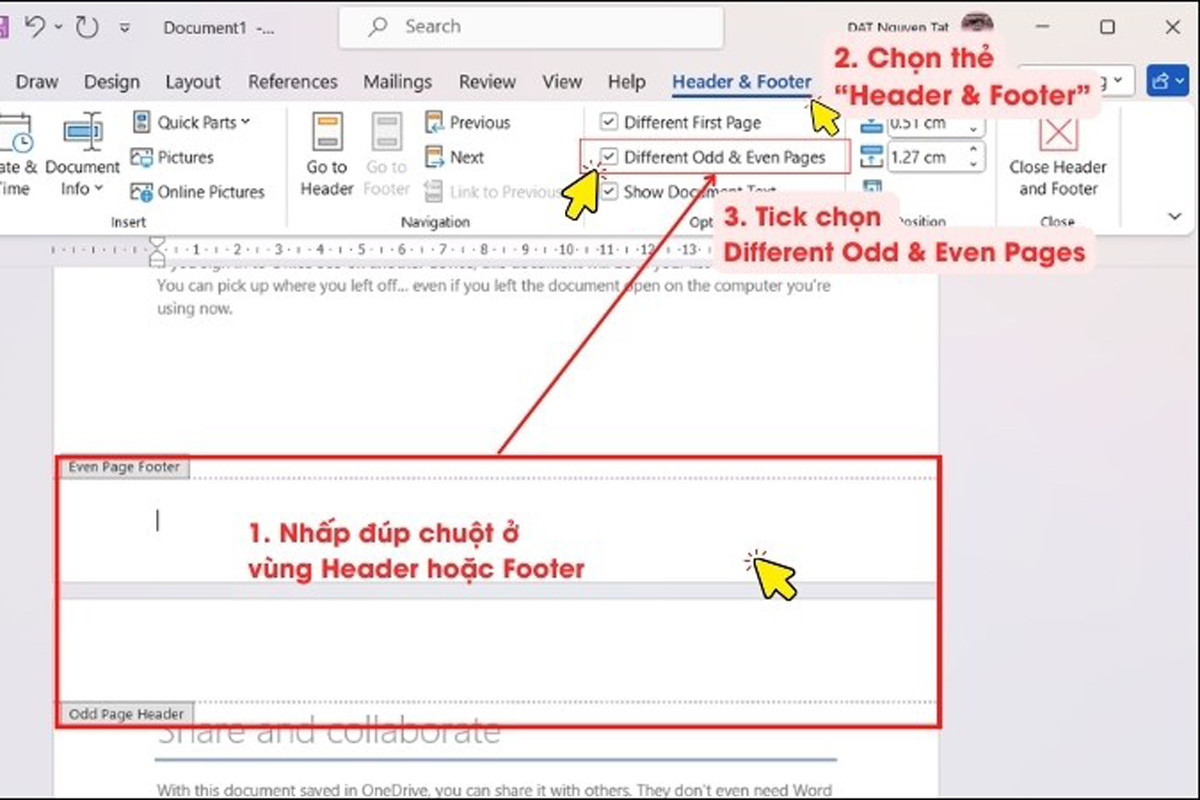Place cursor in the Even Page Footer area

pyautogui.click(x=498, y=530)
